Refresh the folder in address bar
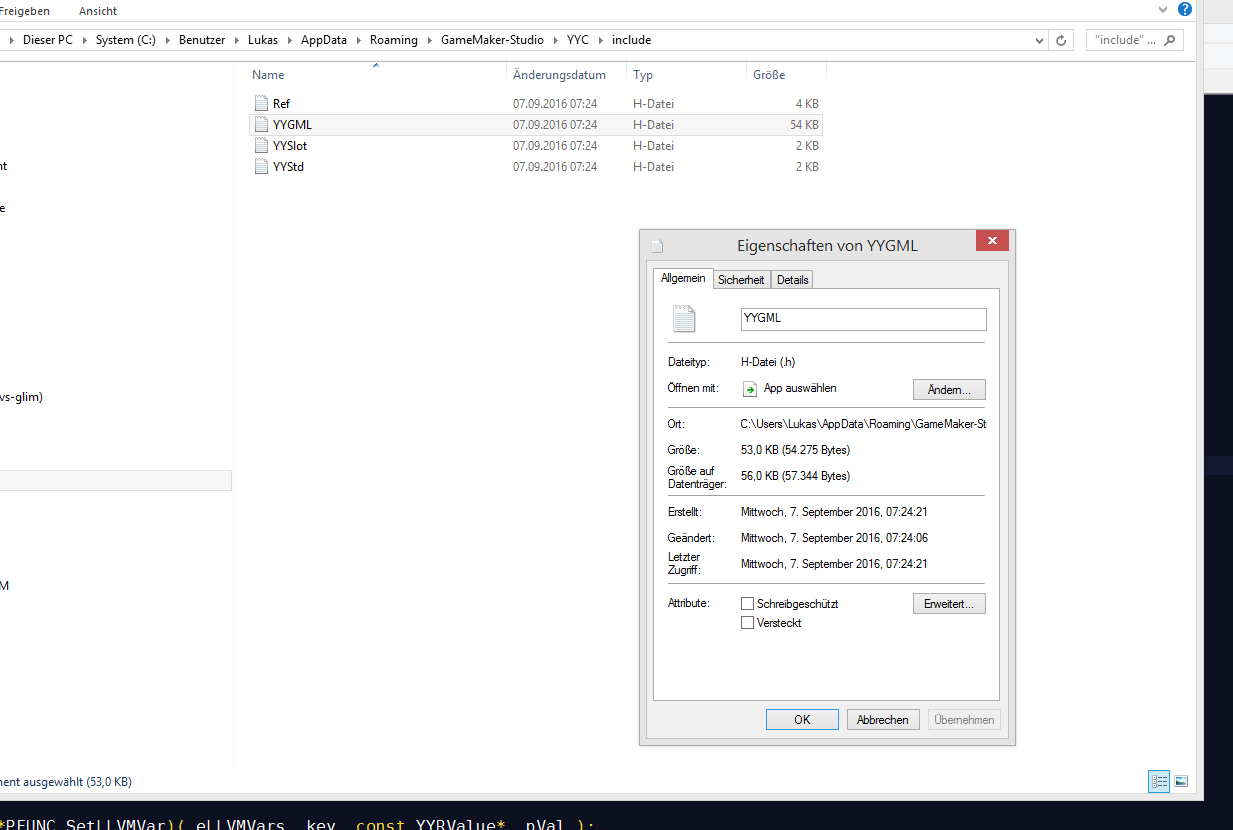This screenshot has height=830, width=1233. (1062, 41)
